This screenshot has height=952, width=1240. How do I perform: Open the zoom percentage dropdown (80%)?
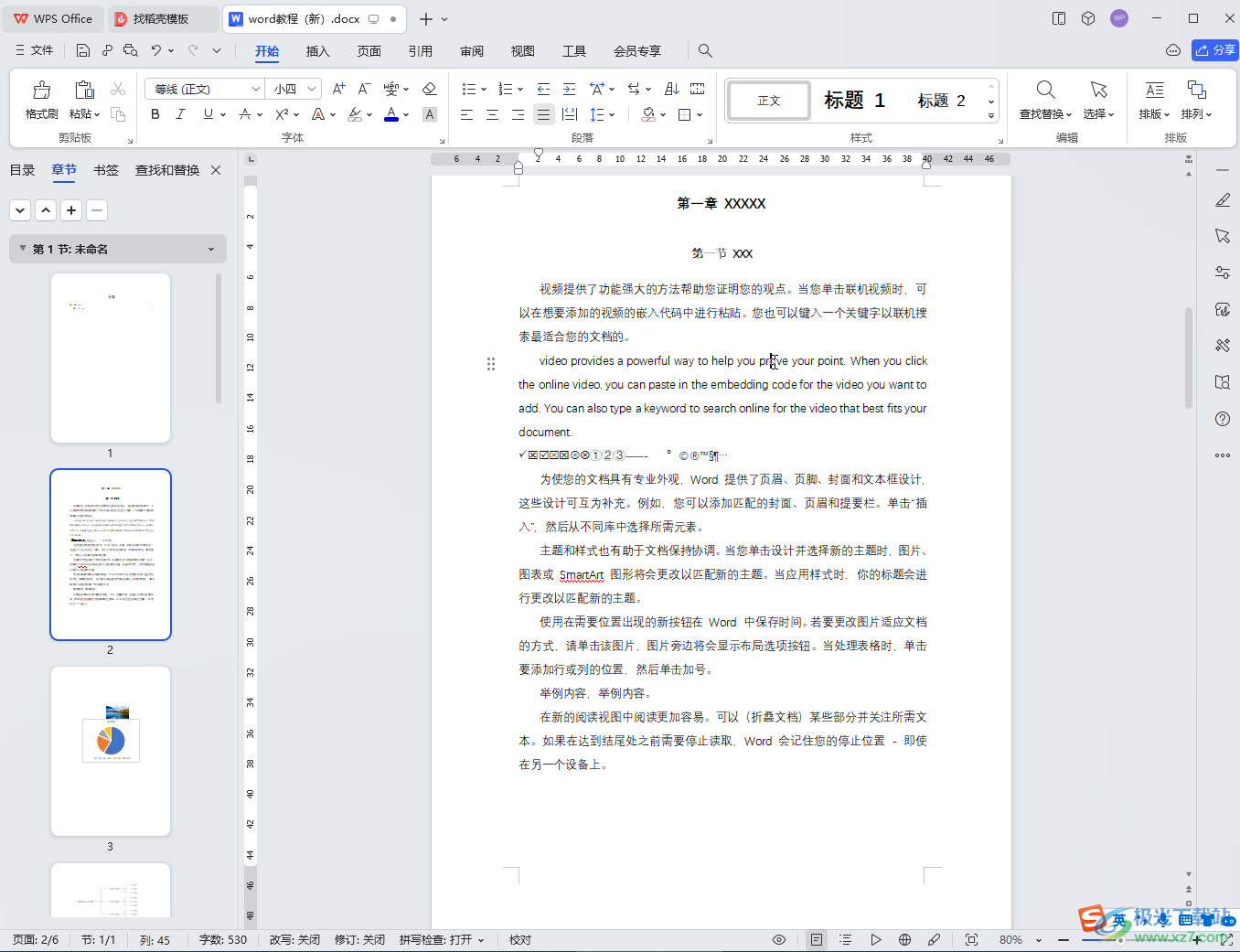[1039, 940]
